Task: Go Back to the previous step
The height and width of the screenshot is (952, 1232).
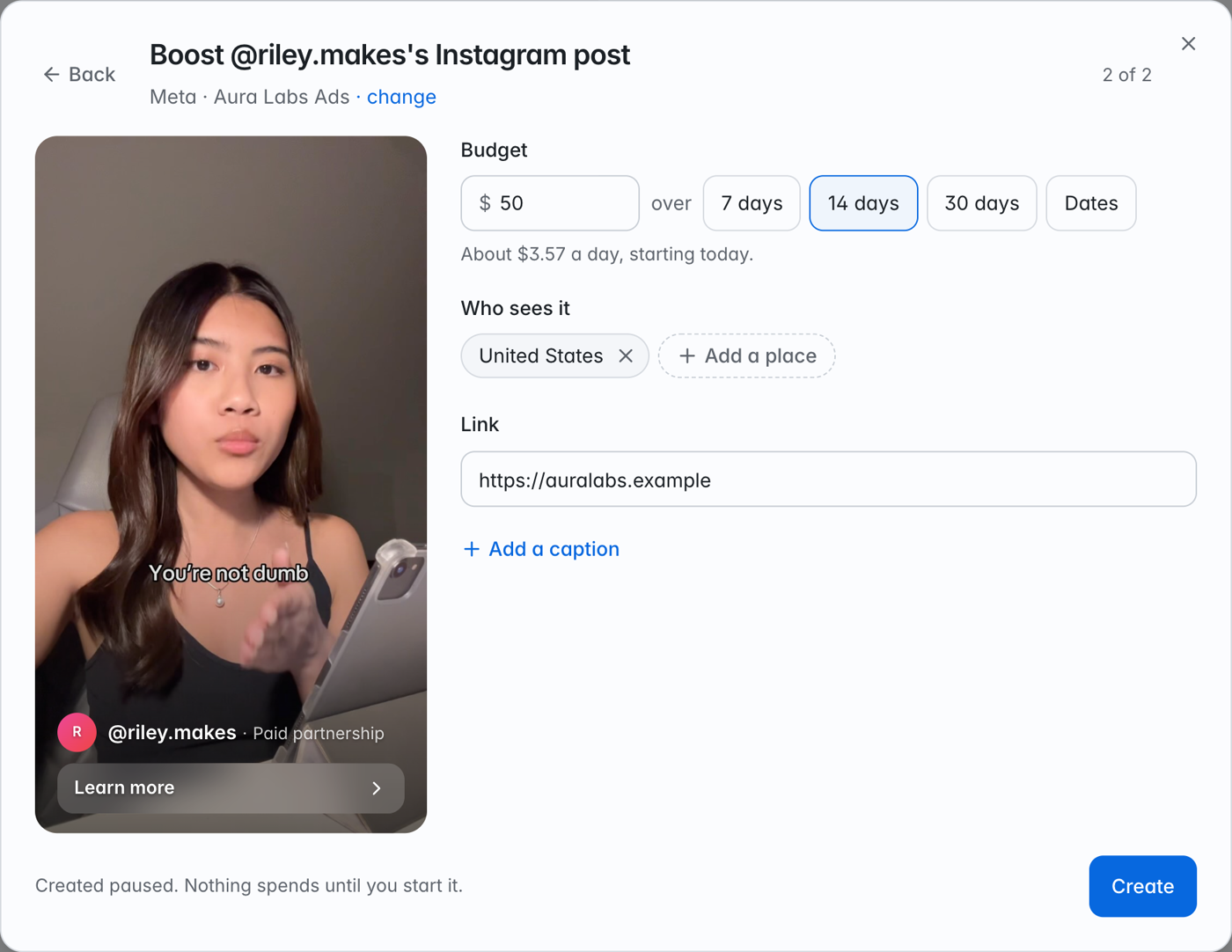Action: pyautogui.click(x=79, y=75)
